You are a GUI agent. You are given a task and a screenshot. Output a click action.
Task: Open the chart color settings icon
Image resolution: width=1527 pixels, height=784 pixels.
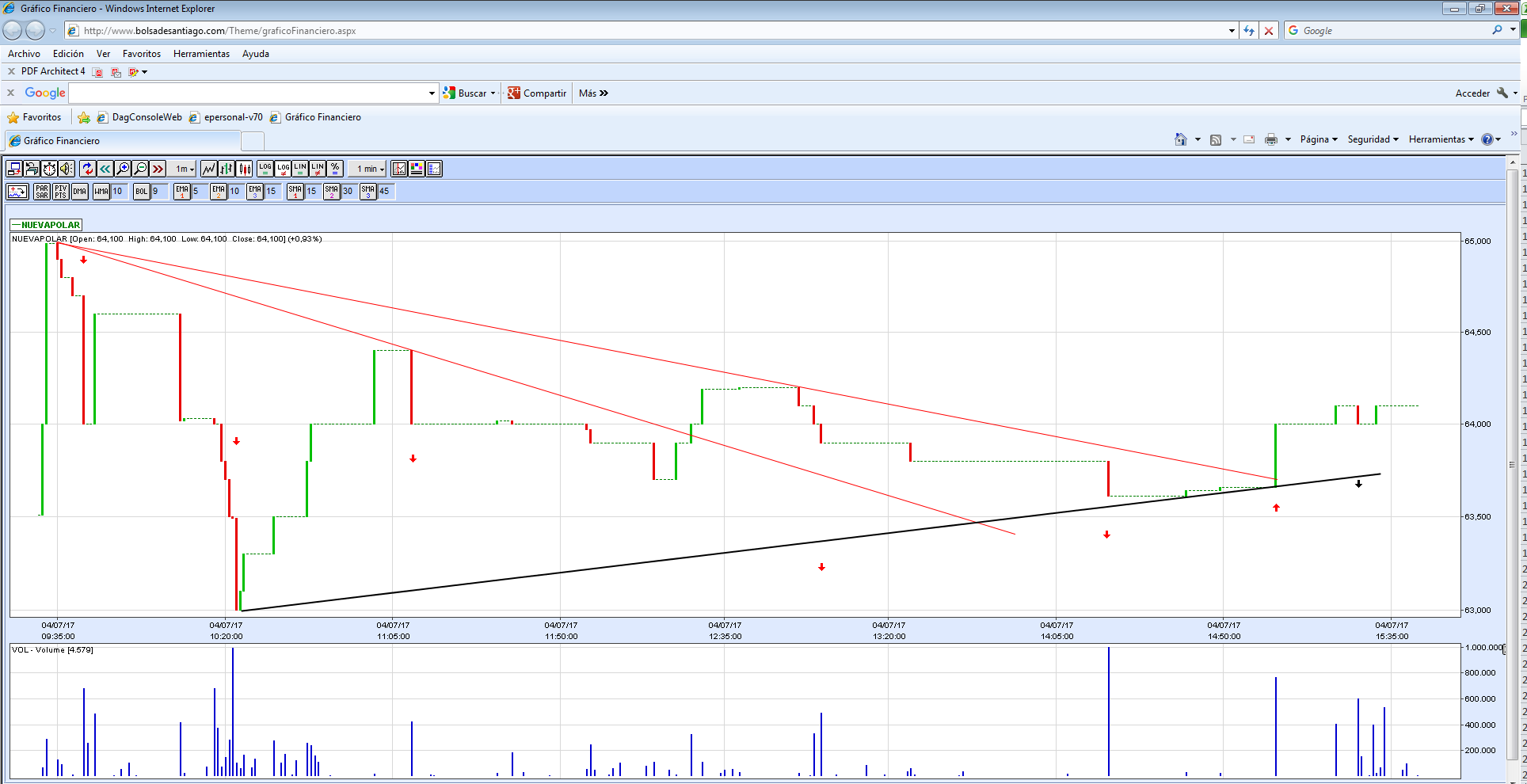pyautogui.click(x=417, y=169)
